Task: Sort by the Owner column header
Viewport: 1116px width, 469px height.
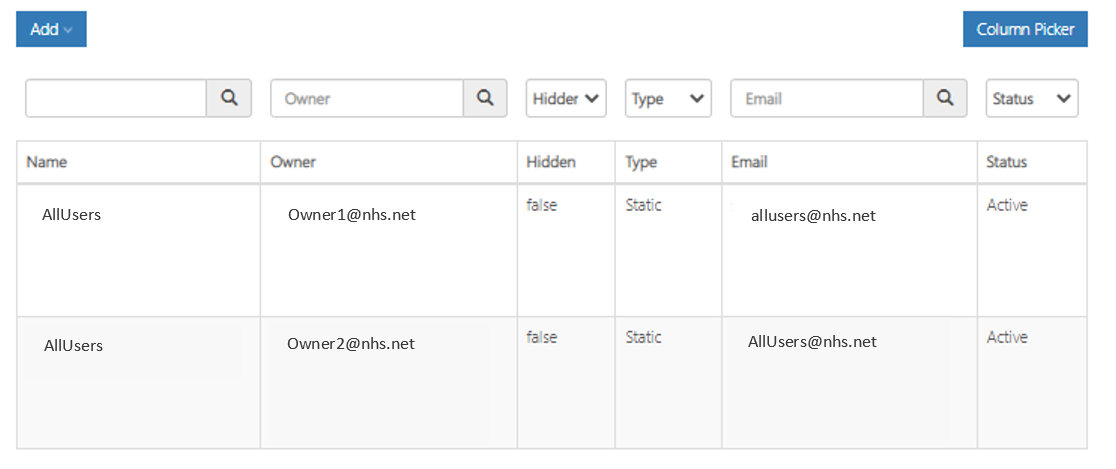Action: [x=293, y=162]
